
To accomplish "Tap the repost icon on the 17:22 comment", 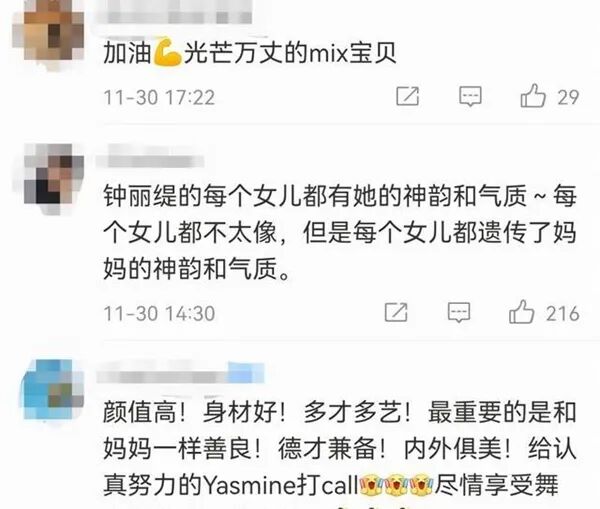I will (408, 96).
